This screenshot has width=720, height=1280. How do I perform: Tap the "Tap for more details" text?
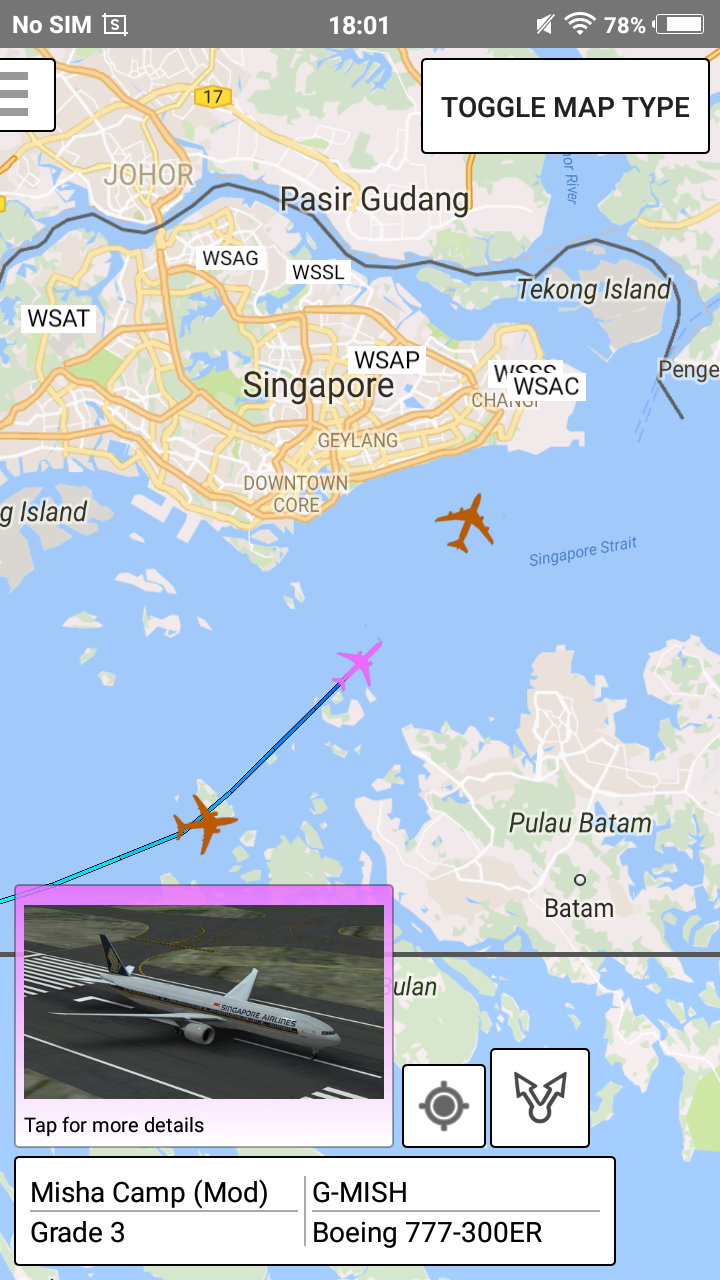tap(114, 1125)
